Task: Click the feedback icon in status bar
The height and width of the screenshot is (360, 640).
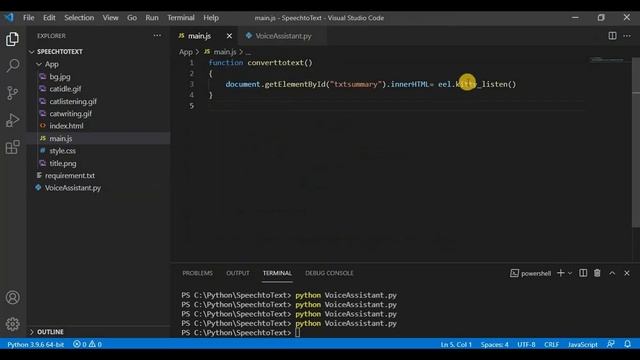Action: tap(611, 344)
